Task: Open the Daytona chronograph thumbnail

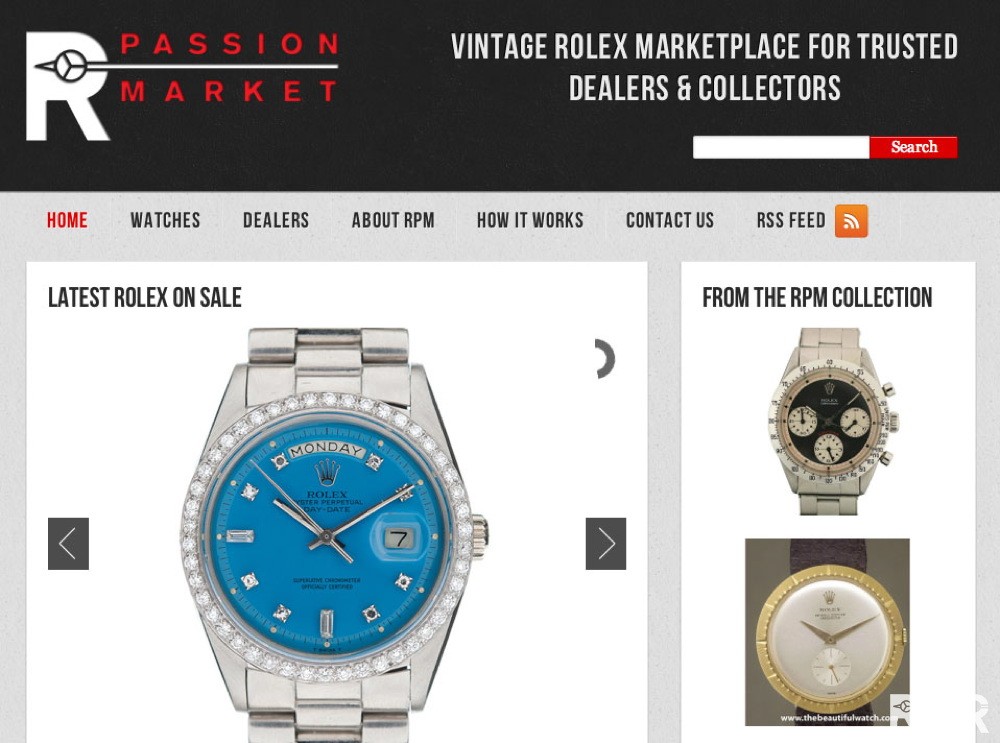Action: point(832,421)
